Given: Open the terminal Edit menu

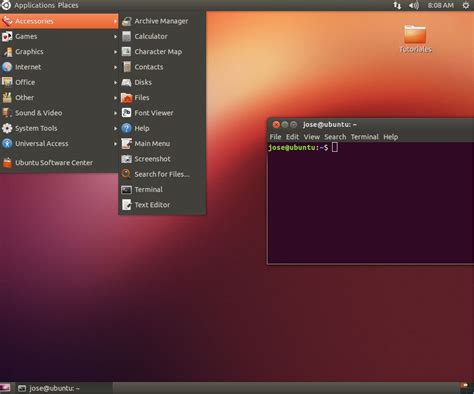Looking at the screenshot, I should pyautogui.click(x=292, y=137).
